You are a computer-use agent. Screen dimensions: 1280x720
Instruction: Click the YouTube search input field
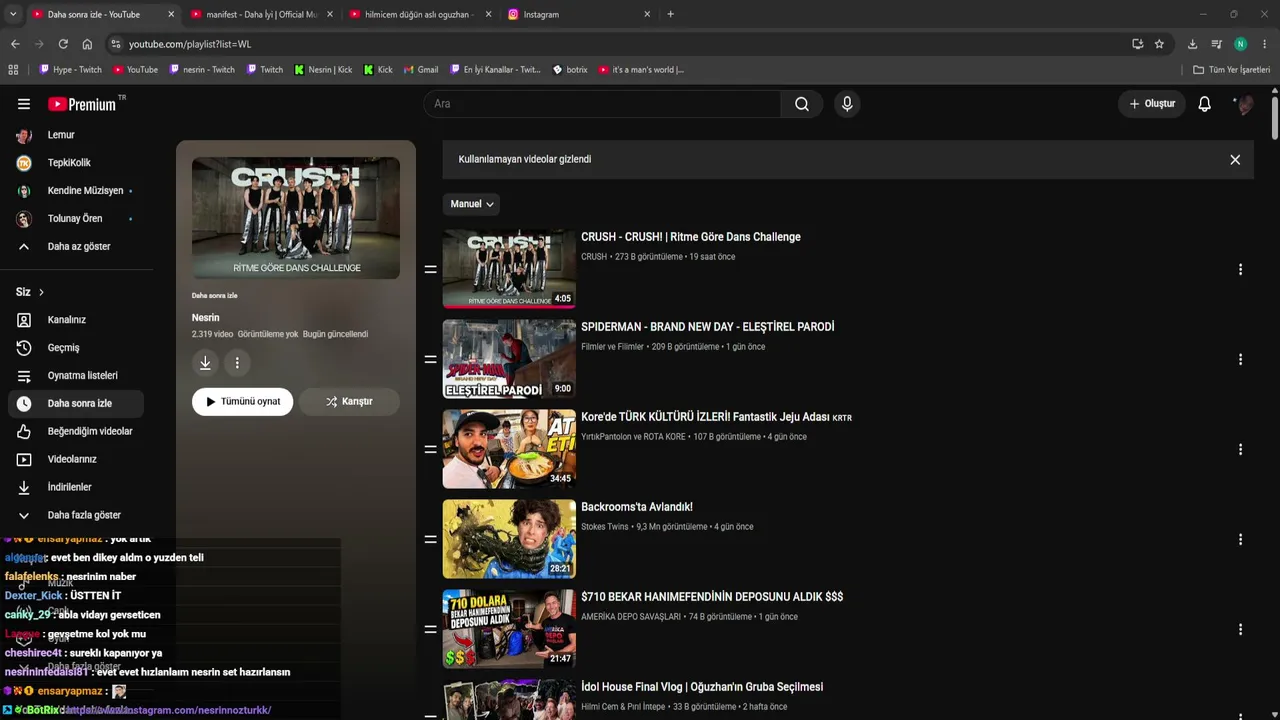[x=602, y=104]
